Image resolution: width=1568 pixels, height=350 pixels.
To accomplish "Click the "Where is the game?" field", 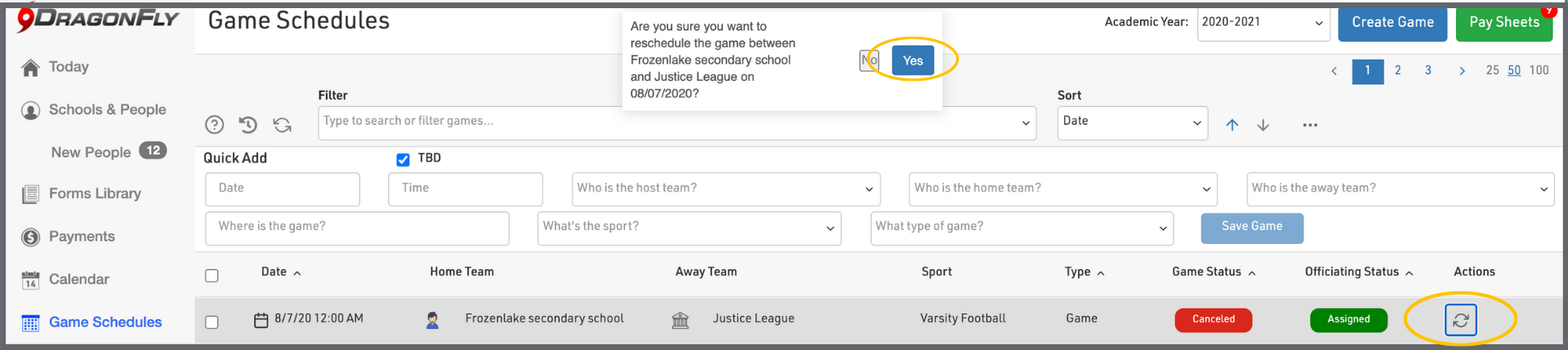I will [x=357, y=228].
